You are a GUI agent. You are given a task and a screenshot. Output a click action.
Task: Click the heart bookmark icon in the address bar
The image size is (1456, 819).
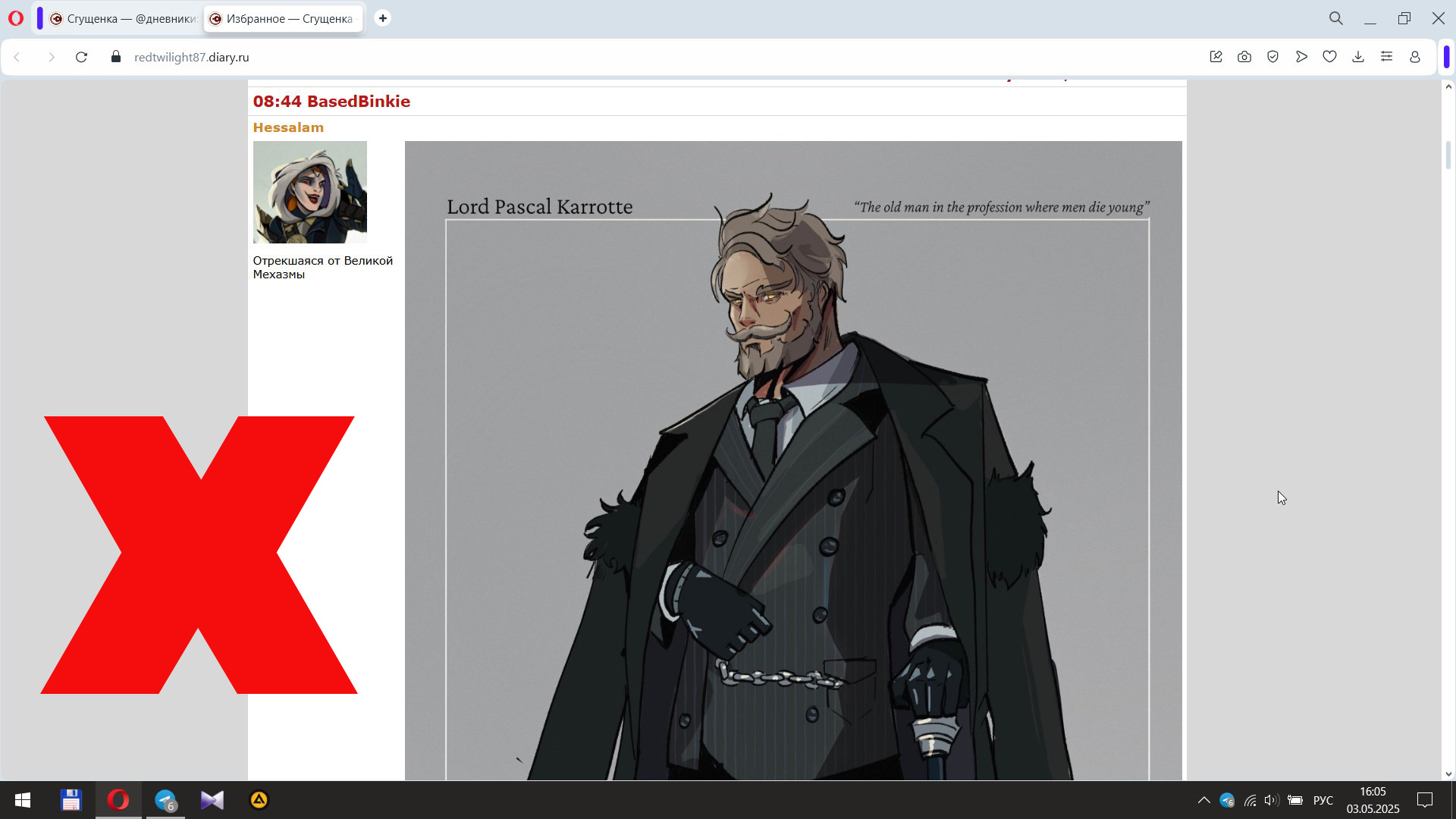tap(1329, 57)
